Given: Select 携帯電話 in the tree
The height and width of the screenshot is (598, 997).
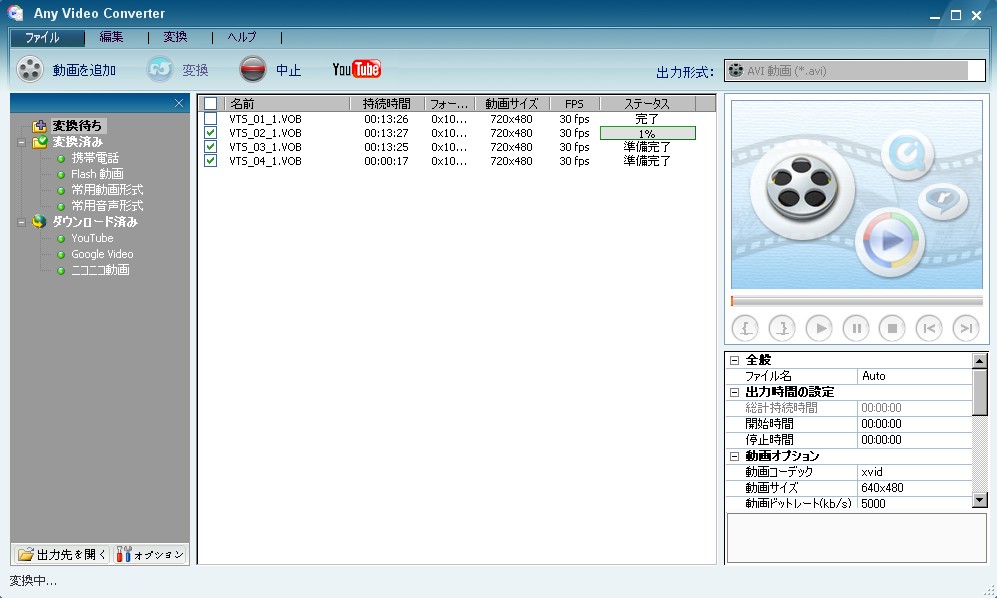Looking at the screenshot, I should (x=95, y=158).
